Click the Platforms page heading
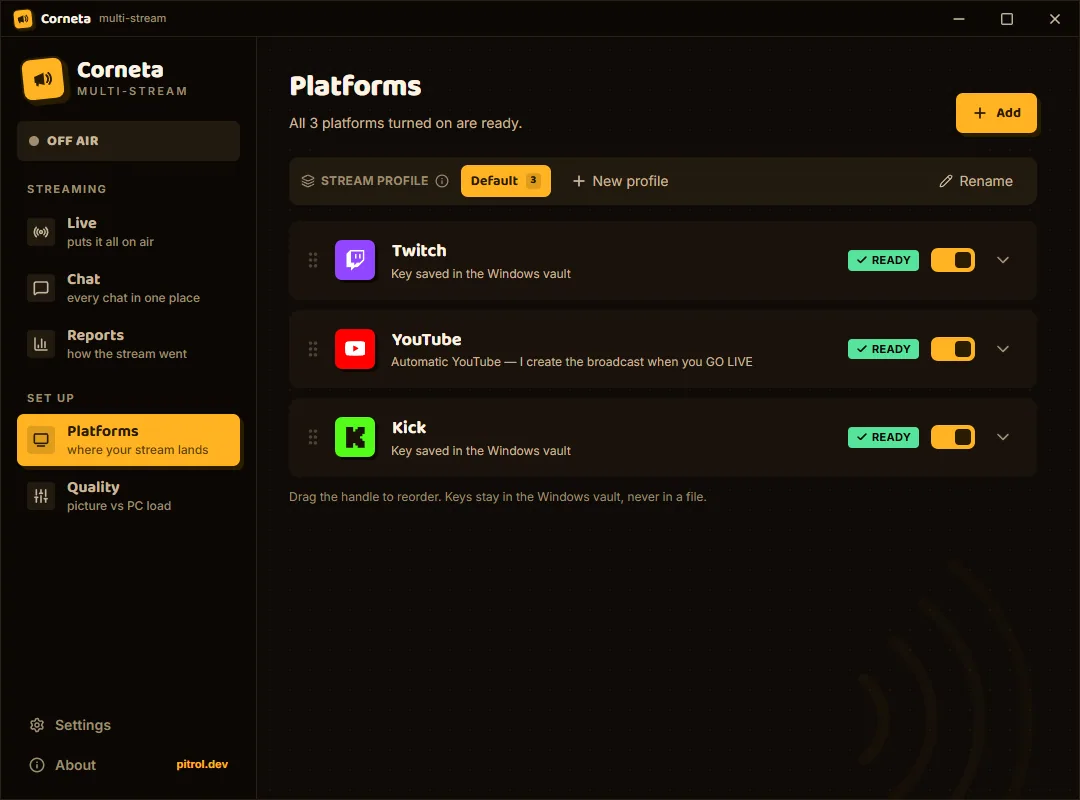 pos(355,86)
